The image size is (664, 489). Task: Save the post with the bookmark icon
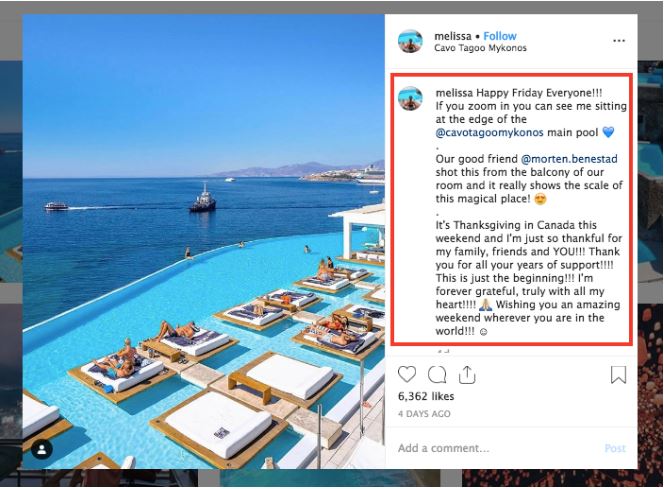(618, 375)
